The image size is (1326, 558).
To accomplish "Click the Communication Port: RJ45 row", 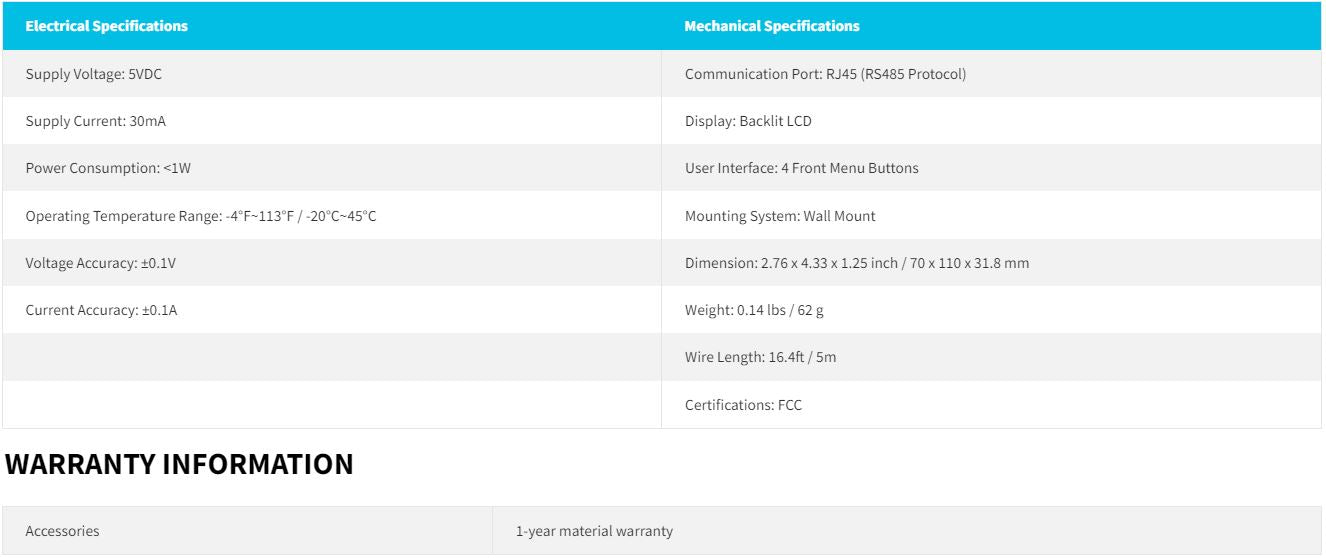I will coord(991,74).
